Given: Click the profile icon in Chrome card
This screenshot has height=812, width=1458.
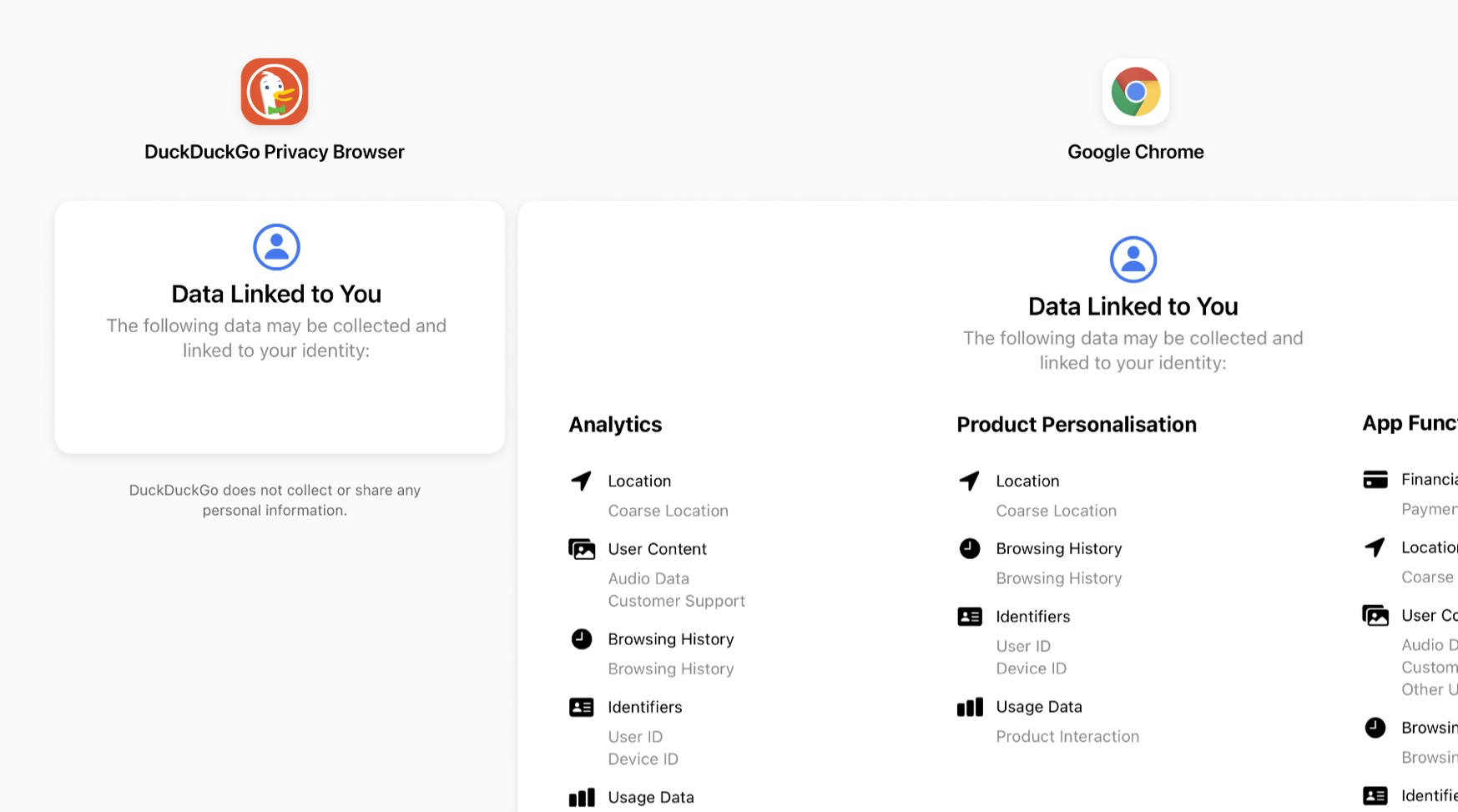Looking at the screenshot, I should pos(1133,260).
